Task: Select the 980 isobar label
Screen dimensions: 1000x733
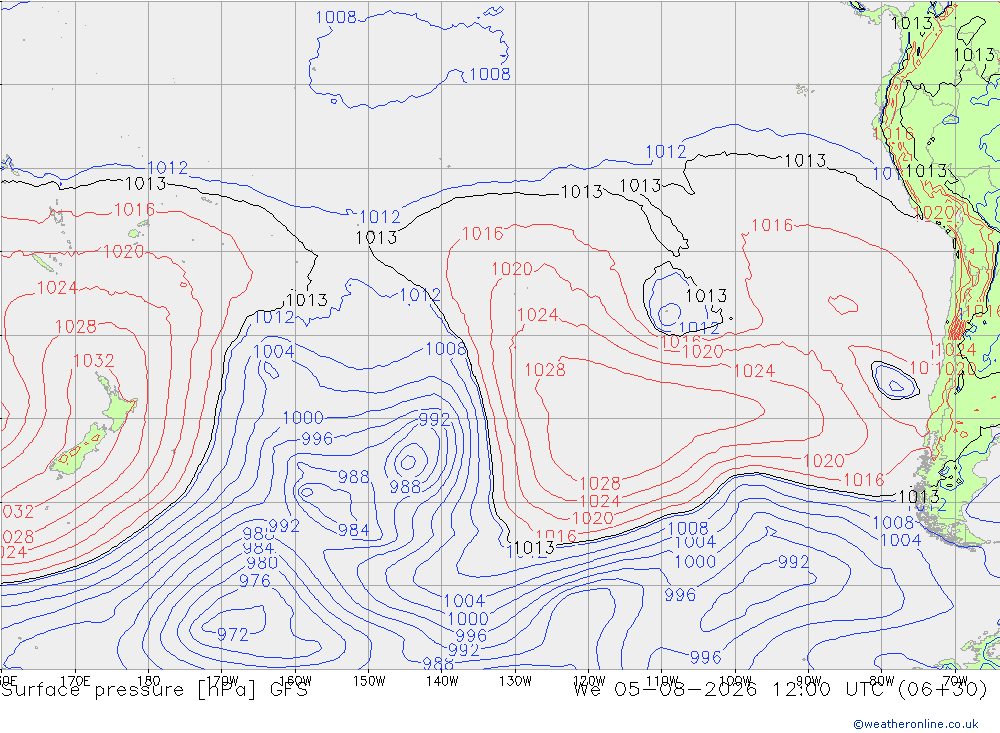Action: click(x=262, y=563)
